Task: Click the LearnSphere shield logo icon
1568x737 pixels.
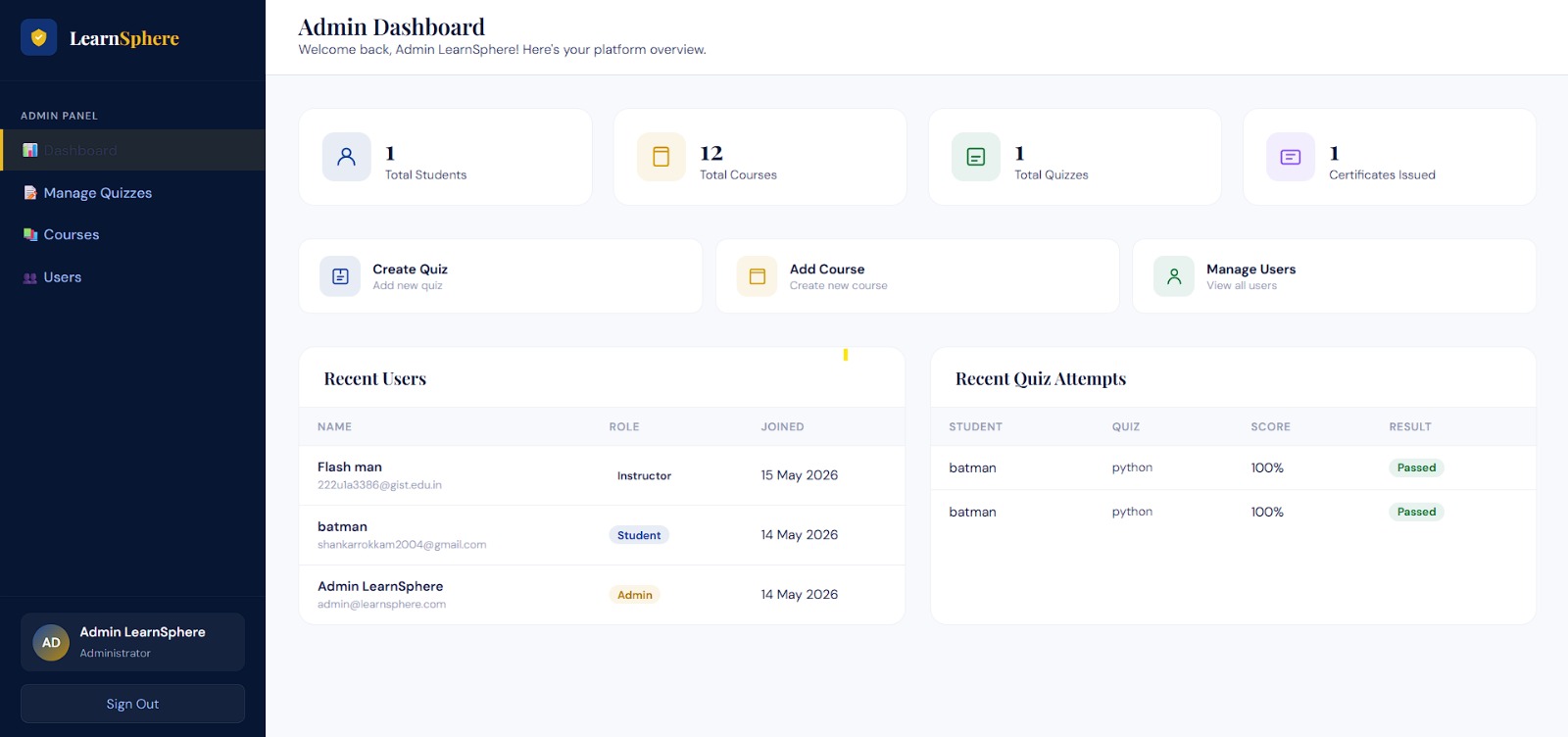Action: [38, 38]
